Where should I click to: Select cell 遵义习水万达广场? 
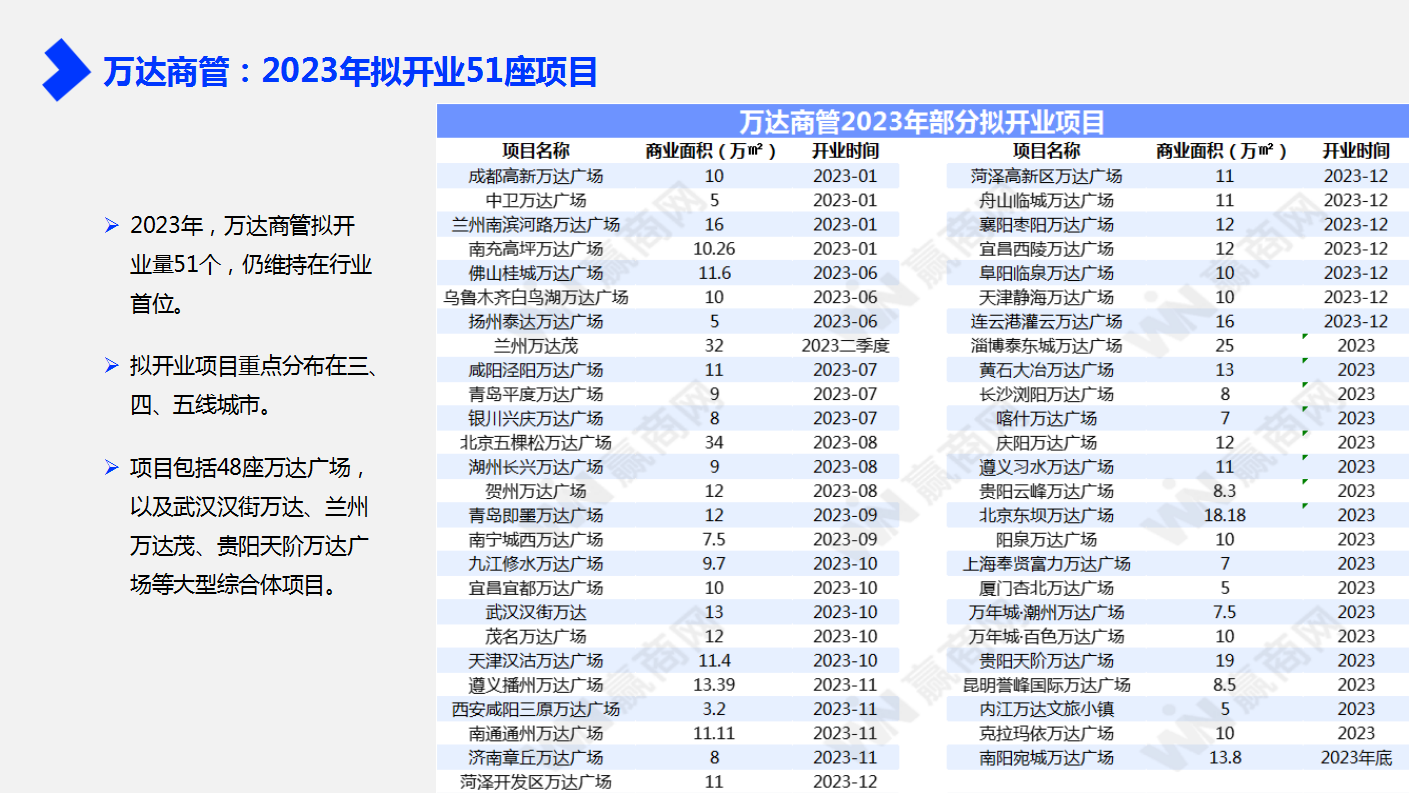1046,467
